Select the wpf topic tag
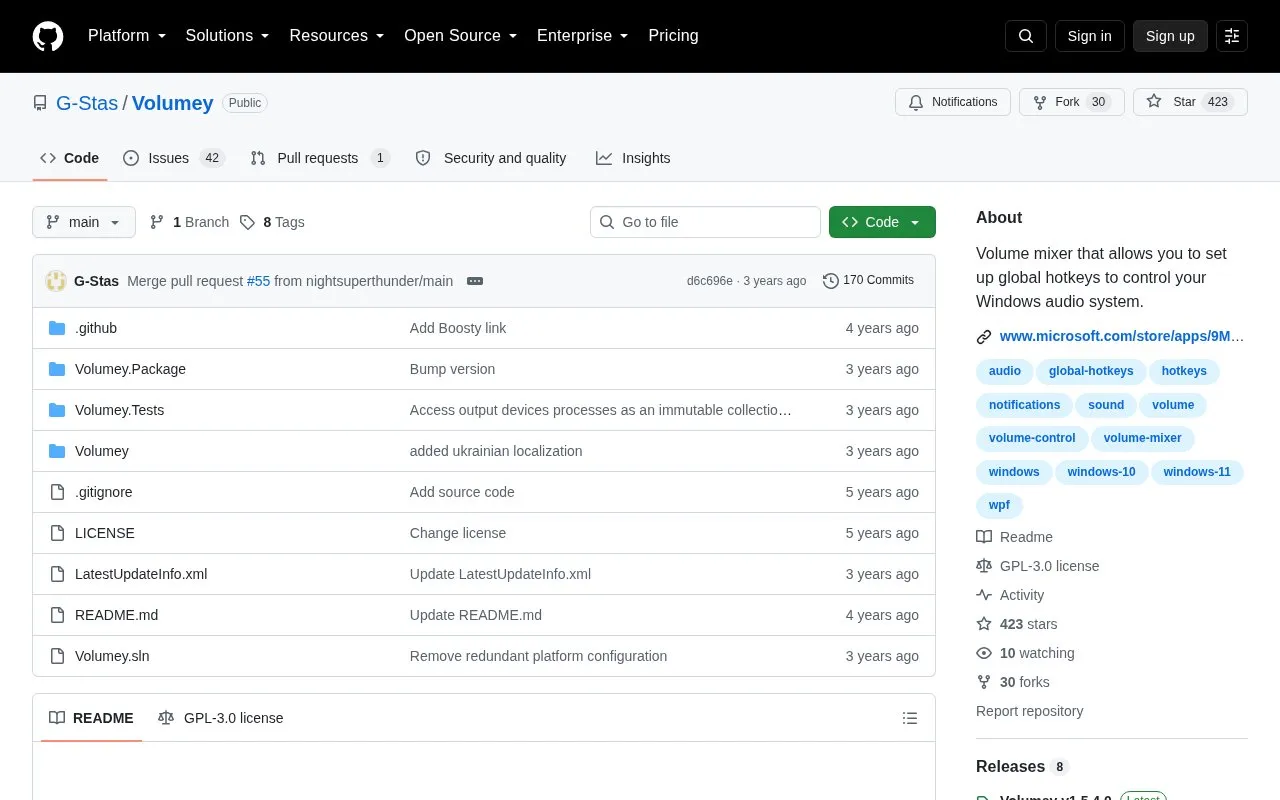Screen dimensions: 1280x800 tap(999, 505)
